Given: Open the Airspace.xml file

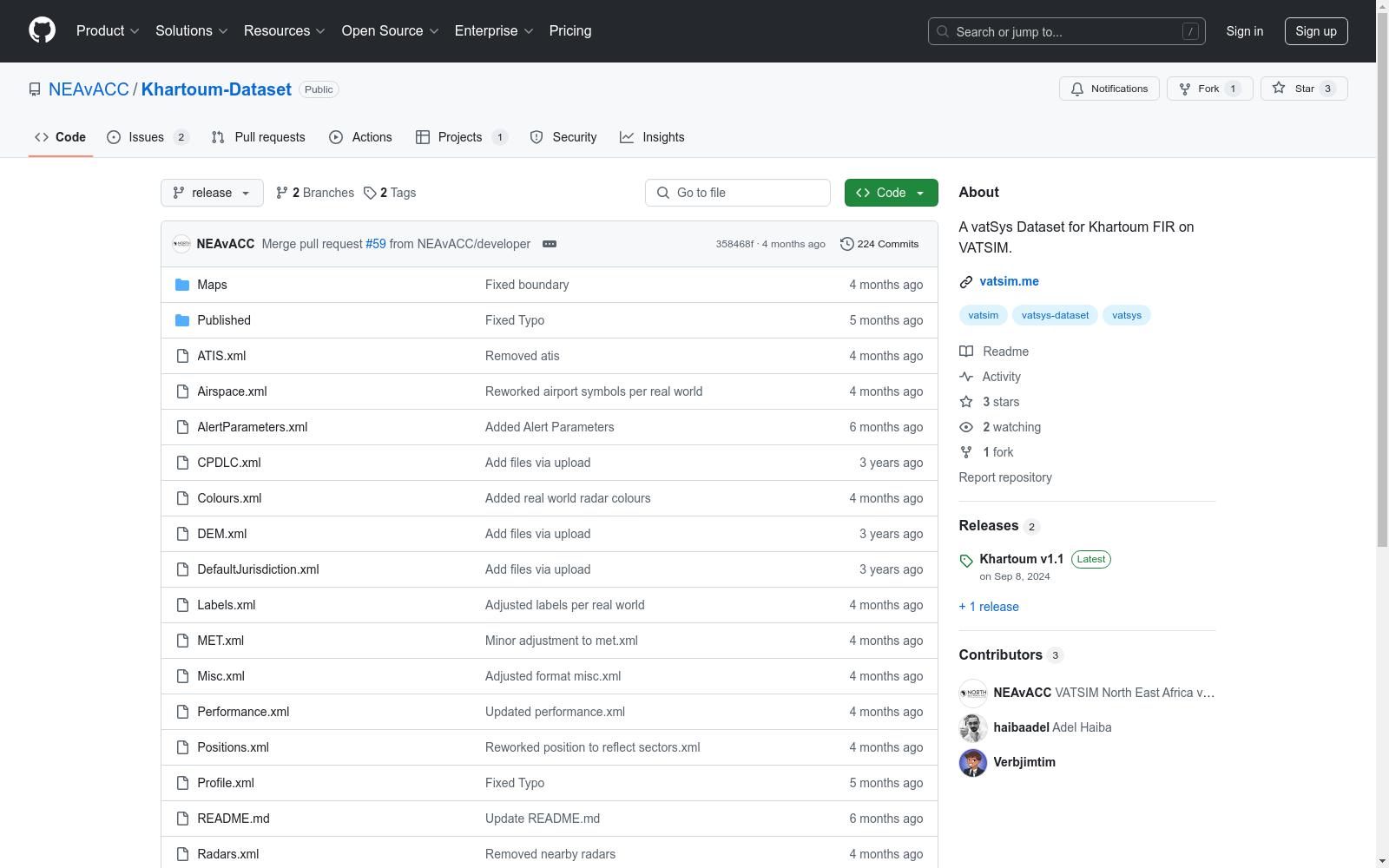Looking at the screenshot, I should click(232, 391).
